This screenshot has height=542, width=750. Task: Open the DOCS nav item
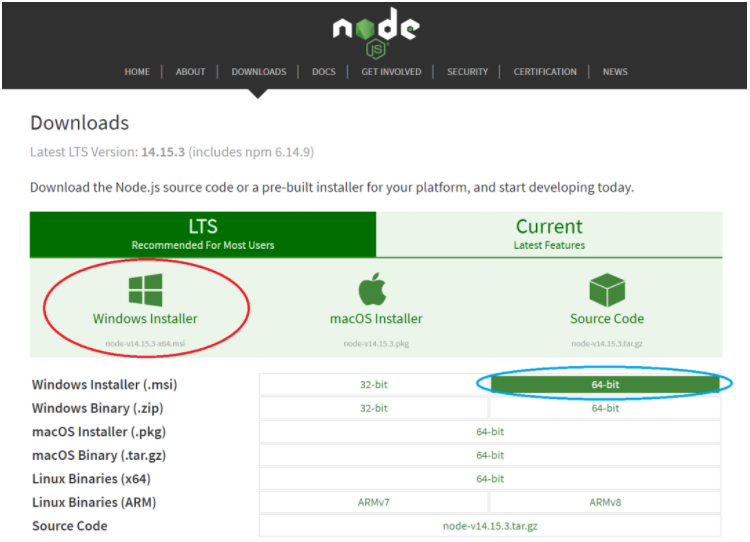(324, 72)
